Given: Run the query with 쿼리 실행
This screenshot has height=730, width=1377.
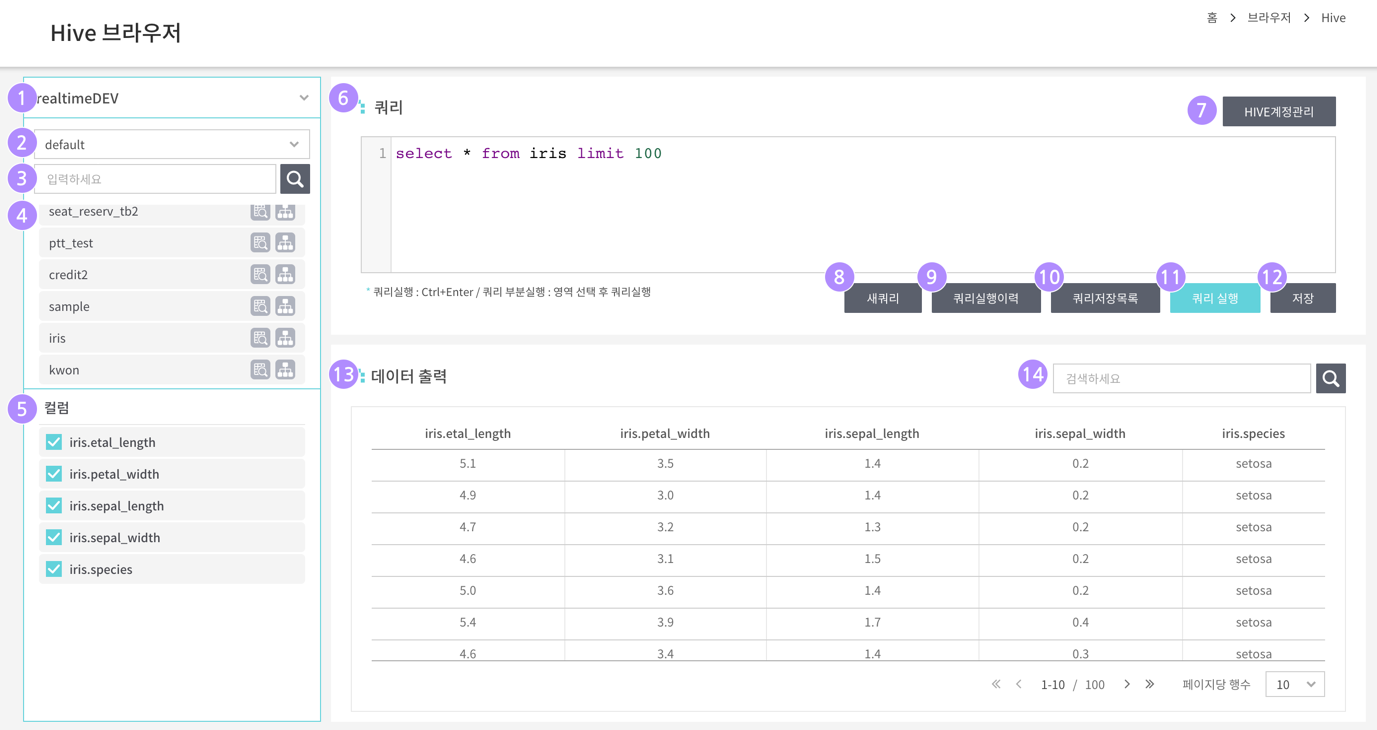Looking at the screenshot, I should 1215,298.
